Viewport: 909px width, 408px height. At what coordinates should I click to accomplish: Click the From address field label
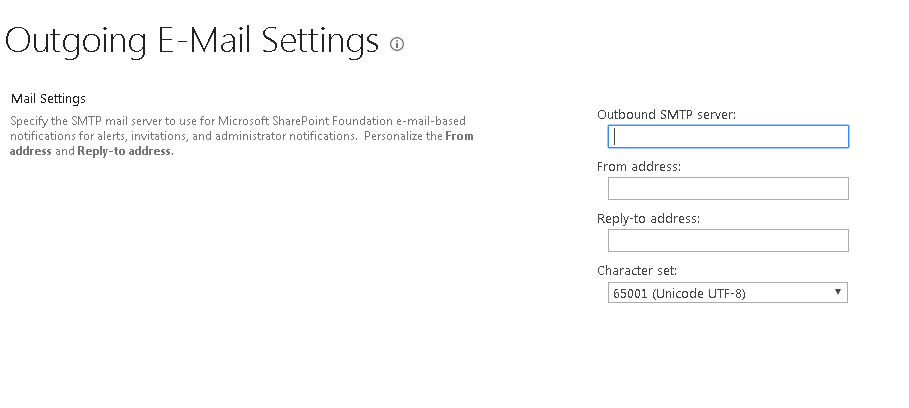639,166
